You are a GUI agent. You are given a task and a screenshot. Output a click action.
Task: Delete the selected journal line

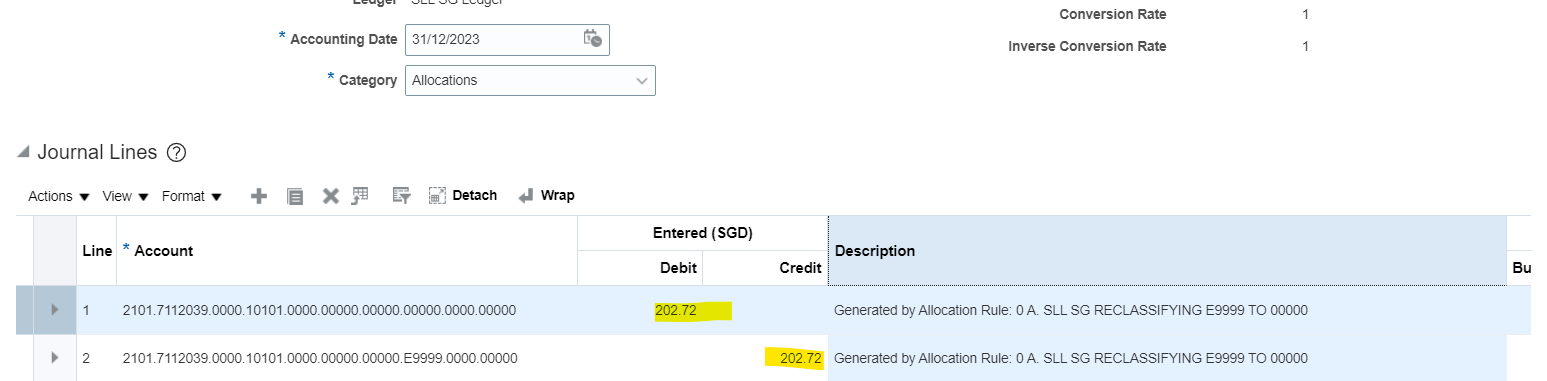pyautogui.click(x=331, y=196)
